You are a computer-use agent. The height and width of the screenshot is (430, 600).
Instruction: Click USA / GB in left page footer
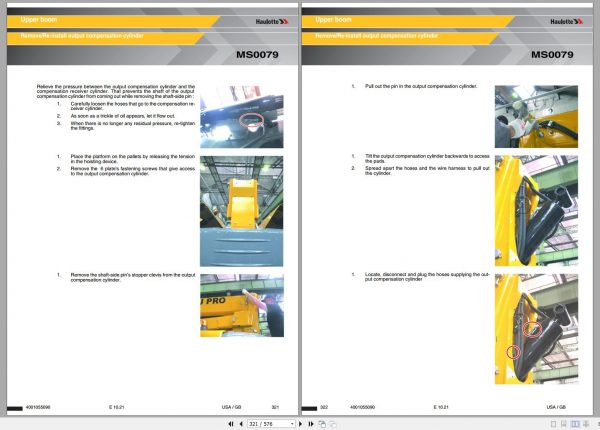[232, 407]
